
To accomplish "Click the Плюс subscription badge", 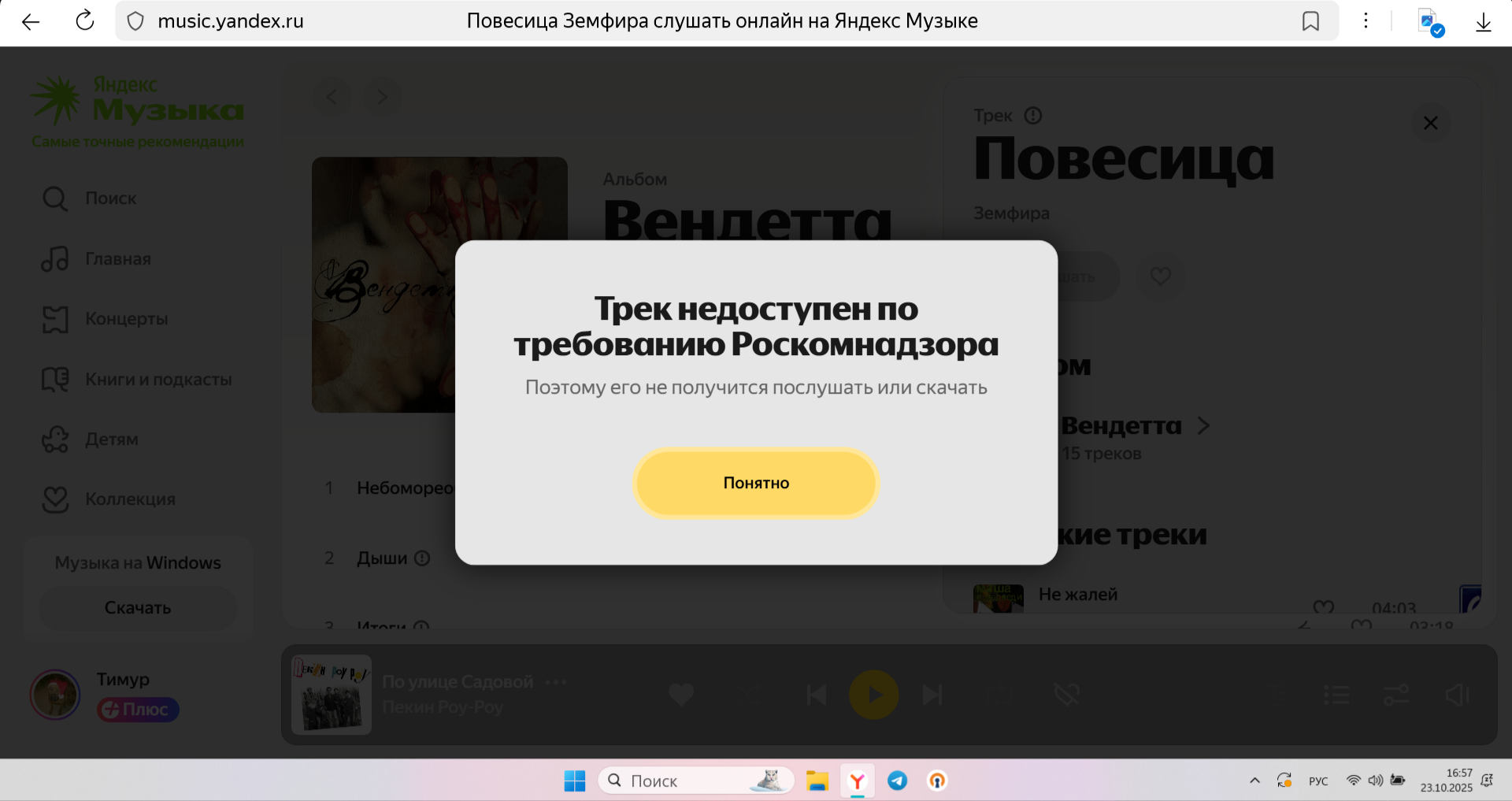I will click(138, 710).
